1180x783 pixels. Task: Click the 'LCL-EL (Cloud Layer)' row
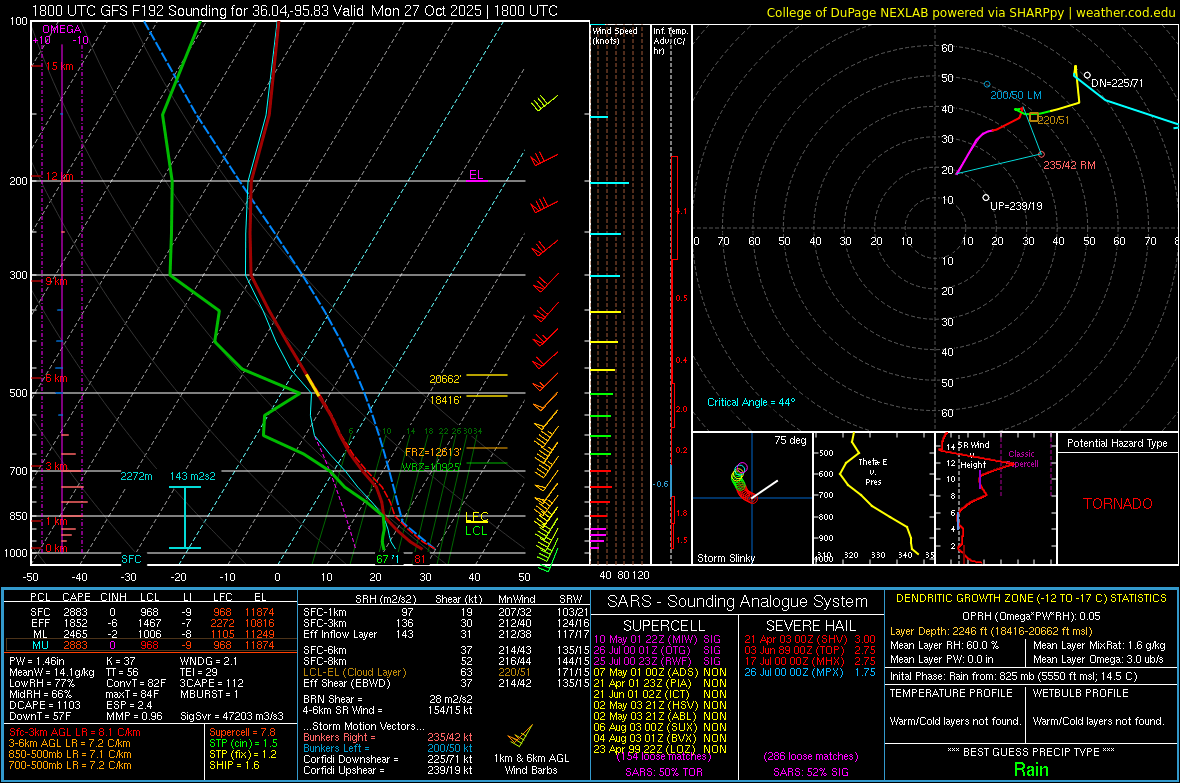pyautogui.click(x=446, y=672)
